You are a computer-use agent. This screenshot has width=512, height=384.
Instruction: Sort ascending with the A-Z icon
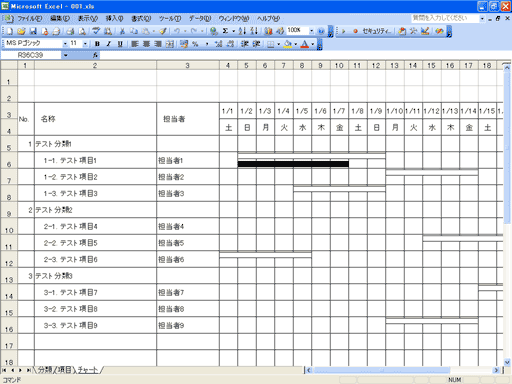(x=243, y=31)
